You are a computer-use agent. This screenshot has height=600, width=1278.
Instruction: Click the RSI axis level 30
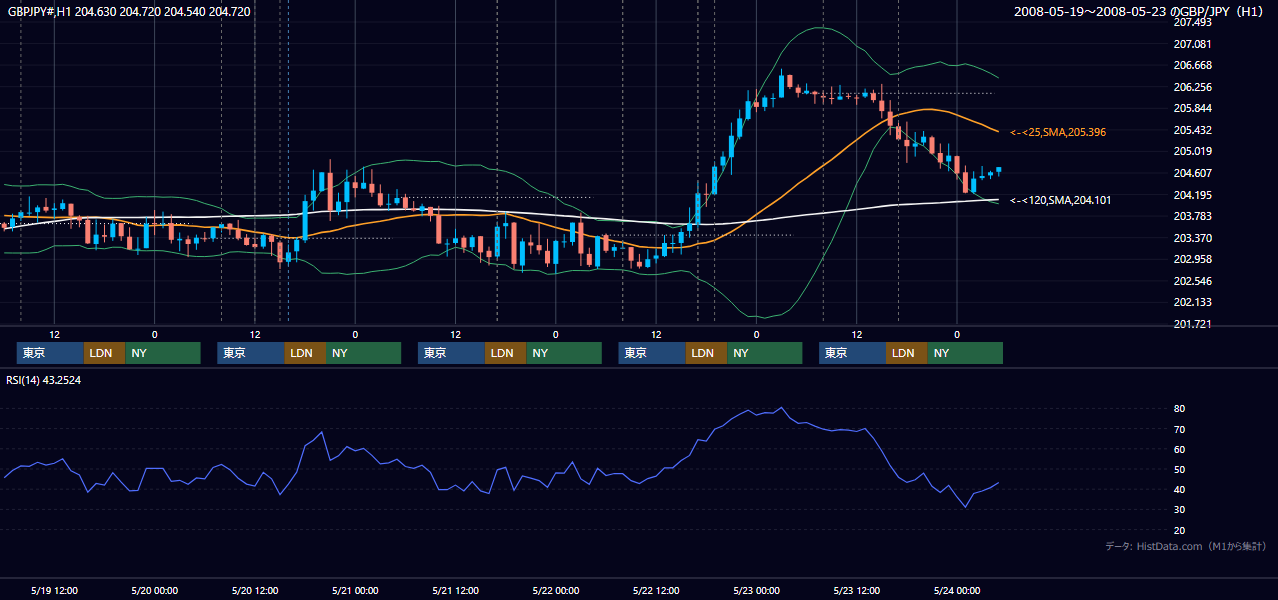1179,510
